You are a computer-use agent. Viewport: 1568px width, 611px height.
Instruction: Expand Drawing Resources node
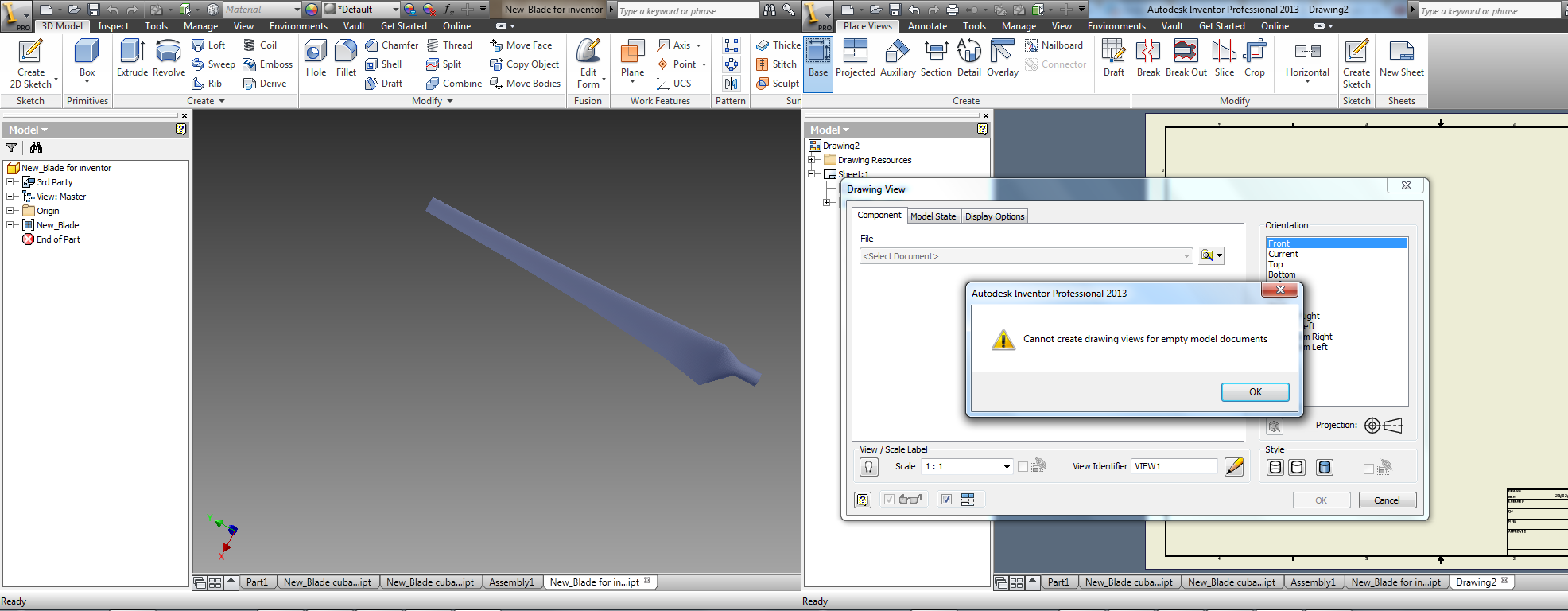coord(812,160)
